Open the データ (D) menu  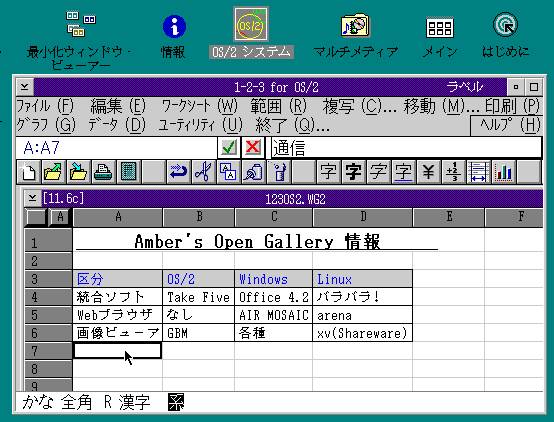pyautogui.click(x=117, y=125)
